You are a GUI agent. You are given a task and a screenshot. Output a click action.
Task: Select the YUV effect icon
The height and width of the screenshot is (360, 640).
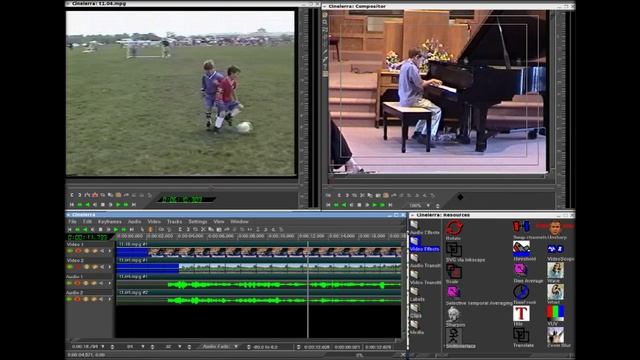click(556, 313)
